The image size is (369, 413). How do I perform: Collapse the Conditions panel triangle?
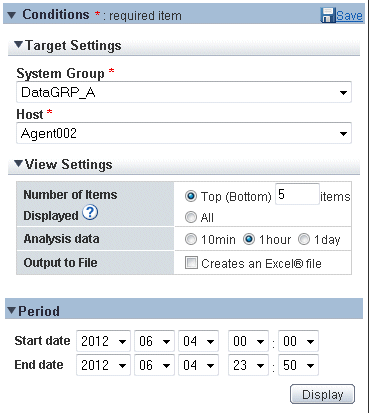(x=12, y=15)
